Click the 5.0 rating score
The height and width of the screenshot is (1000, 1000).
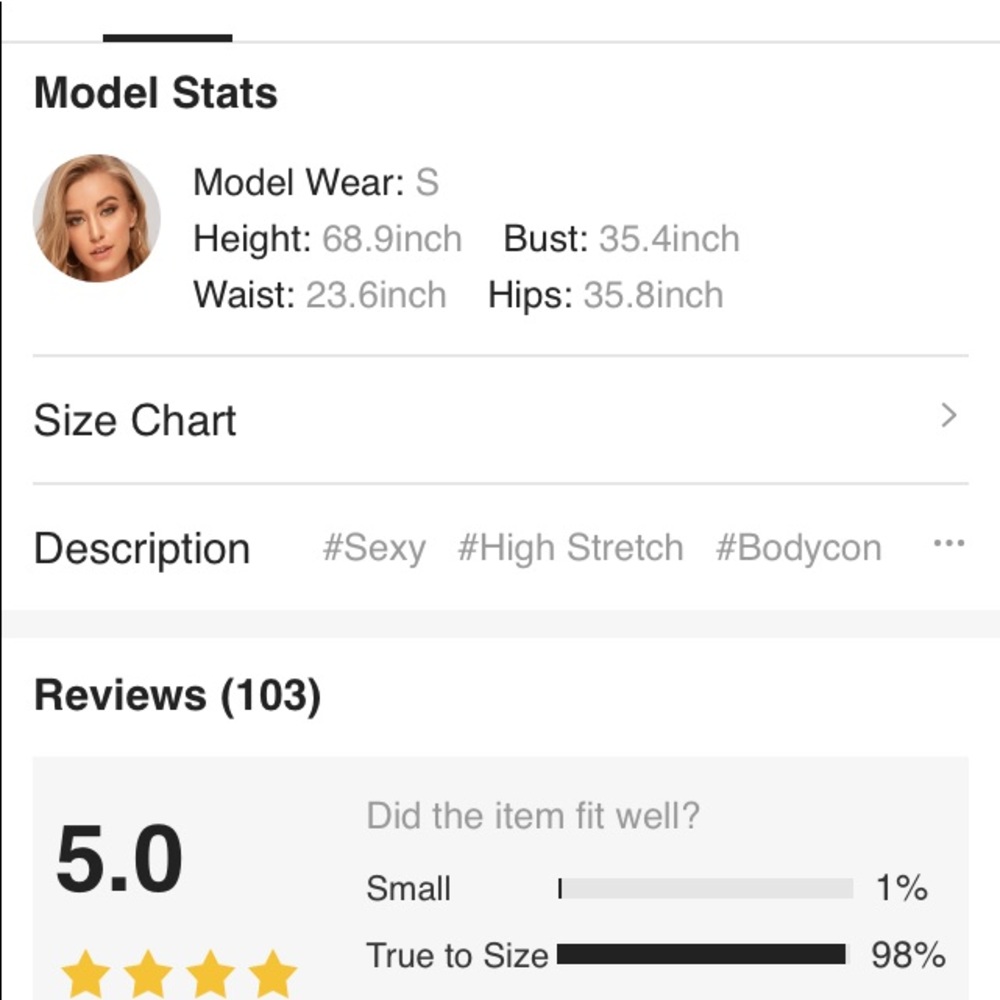117,855
